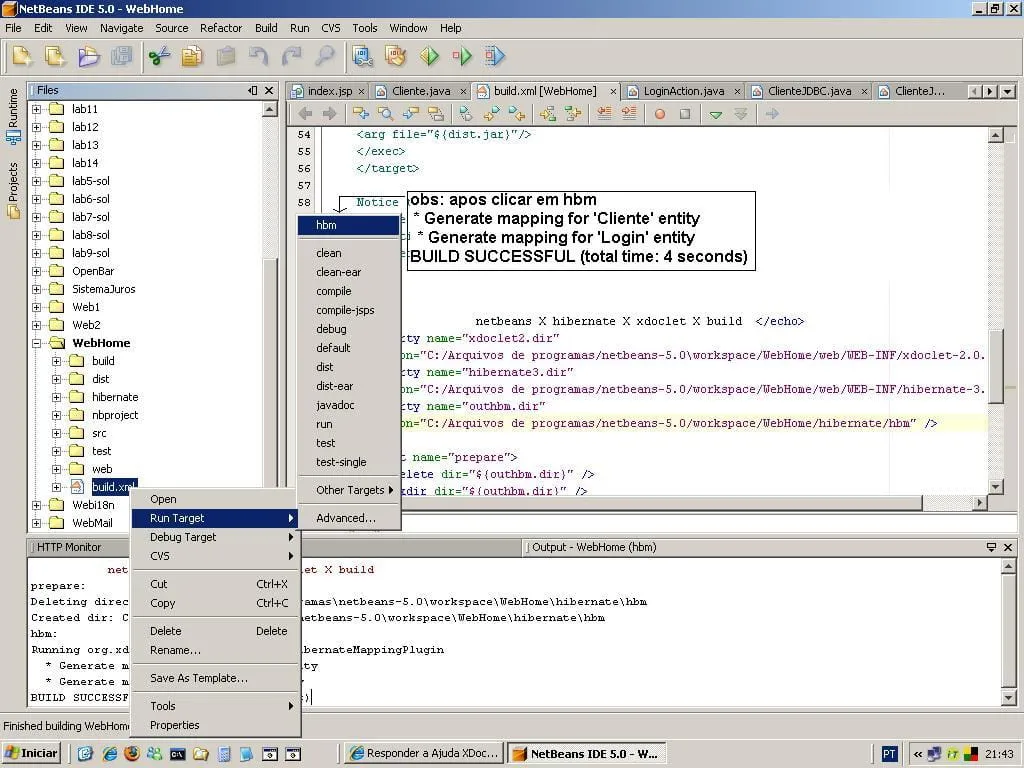The height and width of the screenshot is (768, 1024).
Task: Open the Refactor menu in the menu bar
Action: click(221, 28)
